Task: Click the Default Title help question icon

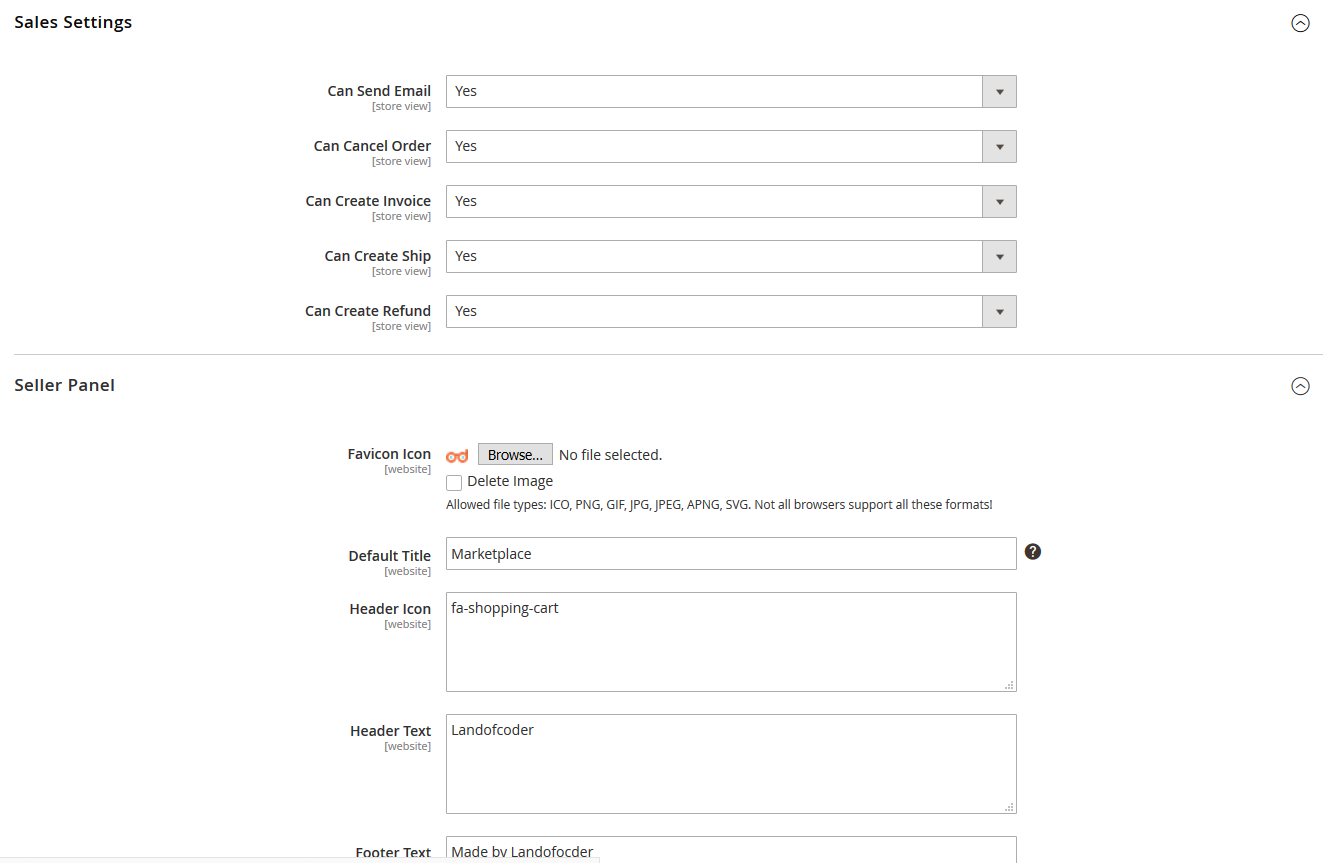Action: coord(1033,552)
